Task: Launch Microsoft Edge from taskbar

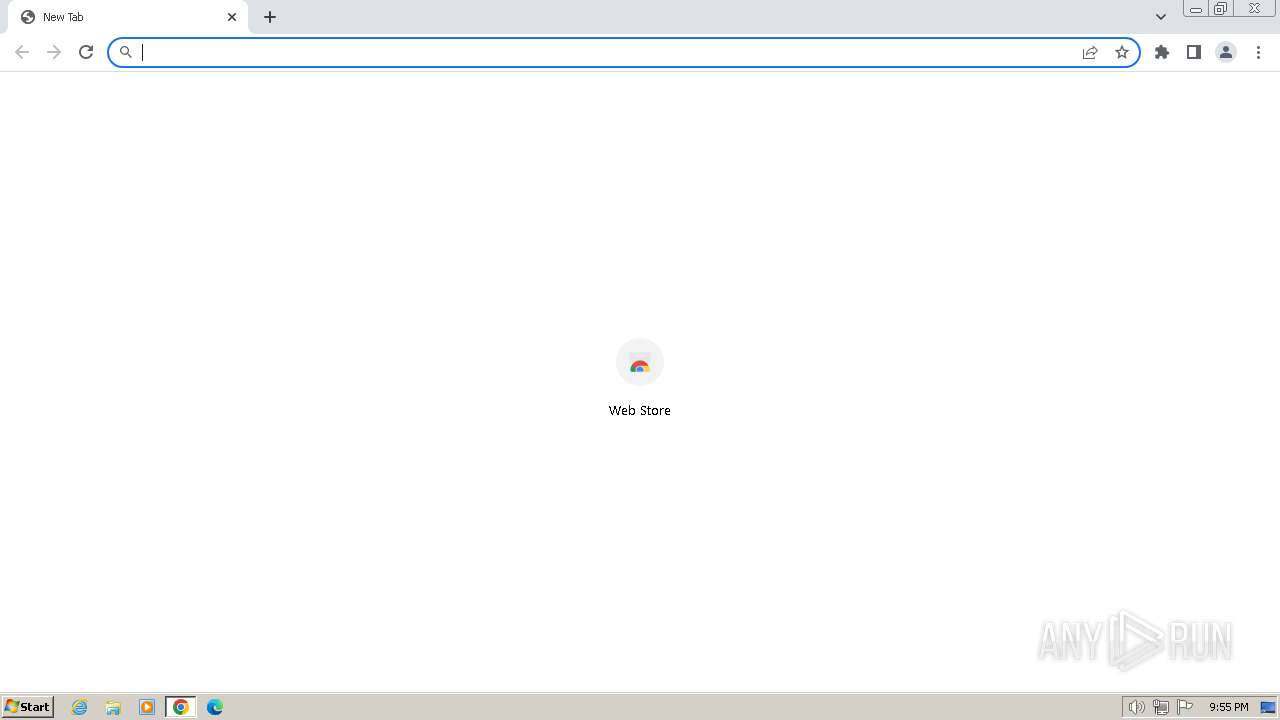Action: click(215, 707)
